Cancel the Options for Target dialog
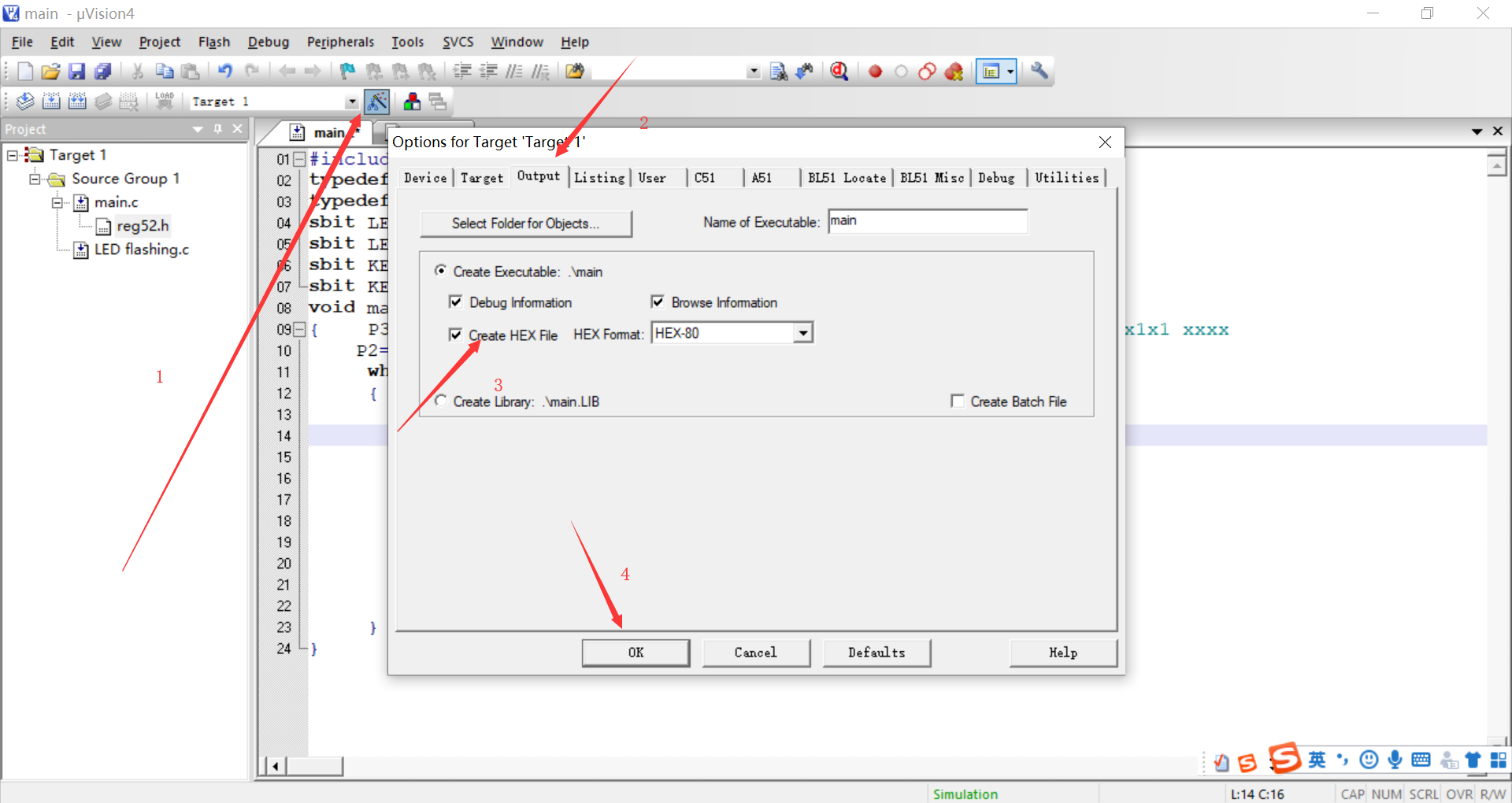The image size is (1512, 803). [x=756, y=653]
